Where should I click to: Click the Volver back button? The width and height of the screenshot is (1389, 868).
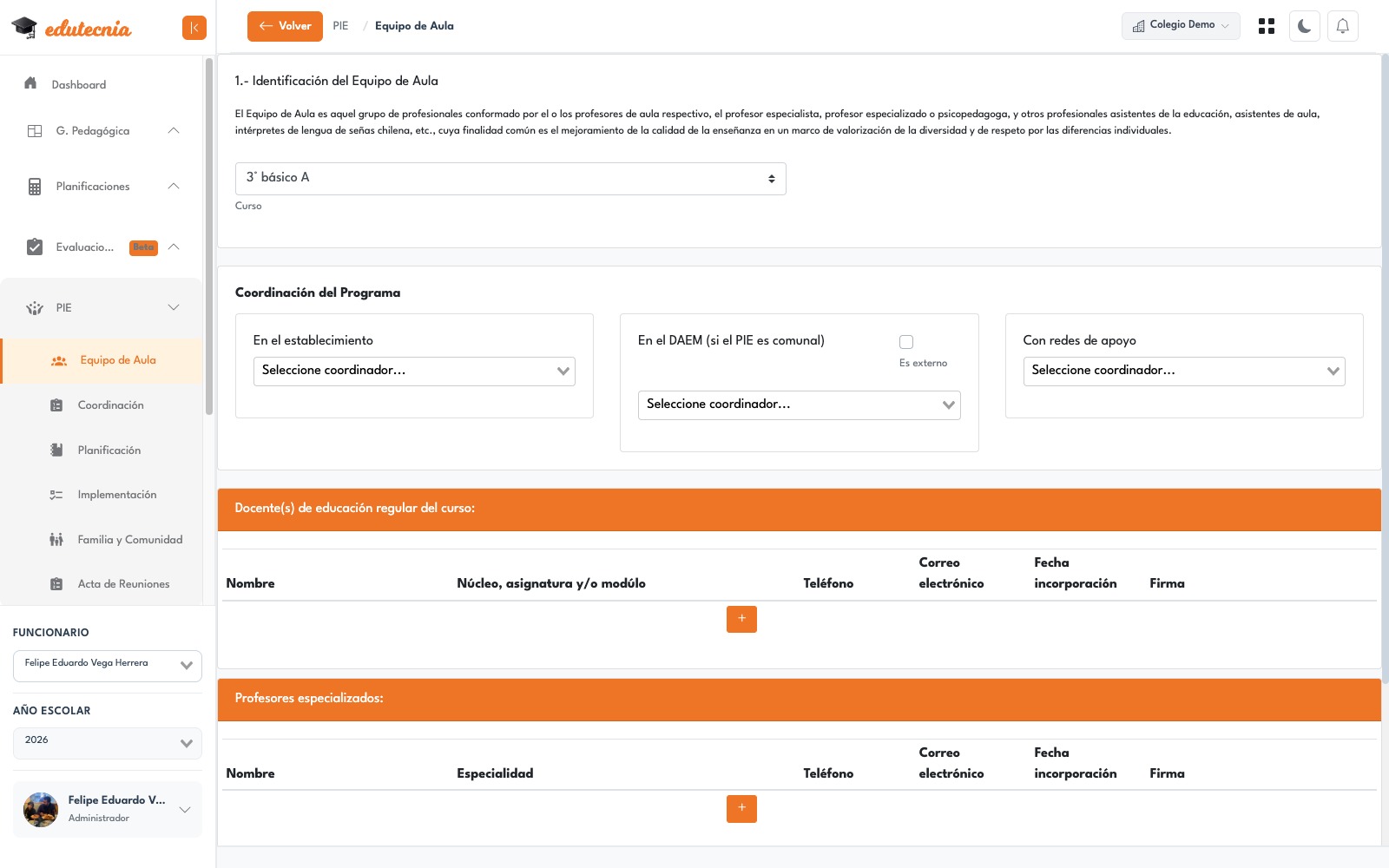(285, 26)
